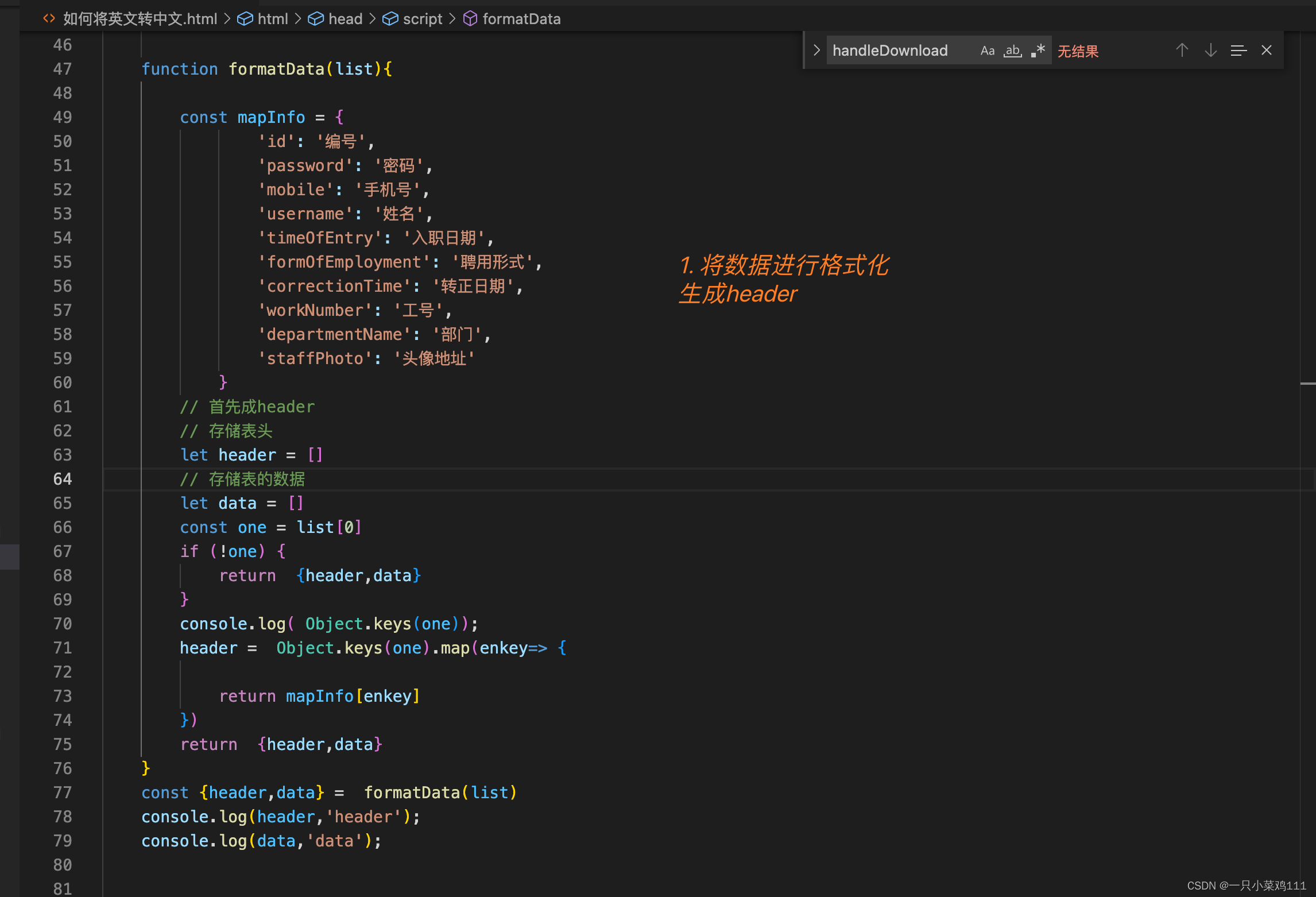Expand the replace field chevron in find widget
The image size is (1316, 897).
pos(816,50)
